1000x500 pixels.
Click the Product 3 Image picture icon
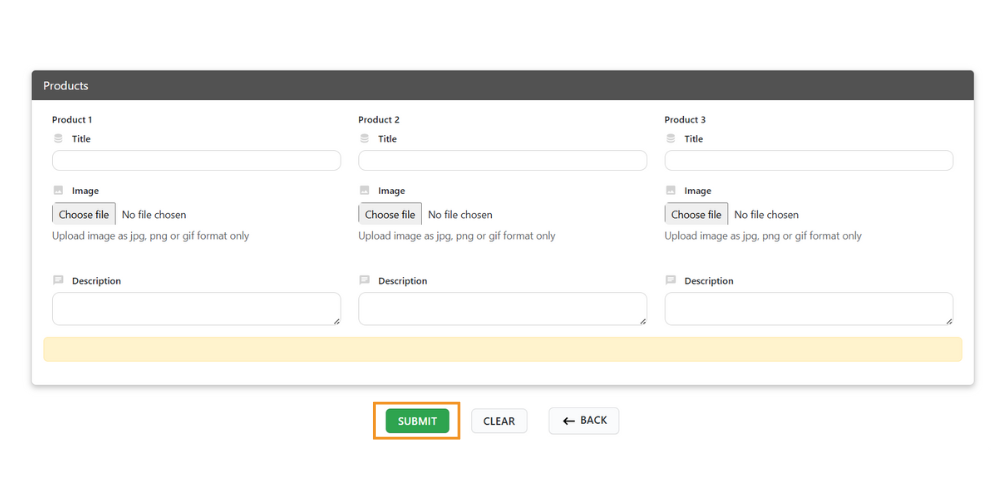[670, 190]
